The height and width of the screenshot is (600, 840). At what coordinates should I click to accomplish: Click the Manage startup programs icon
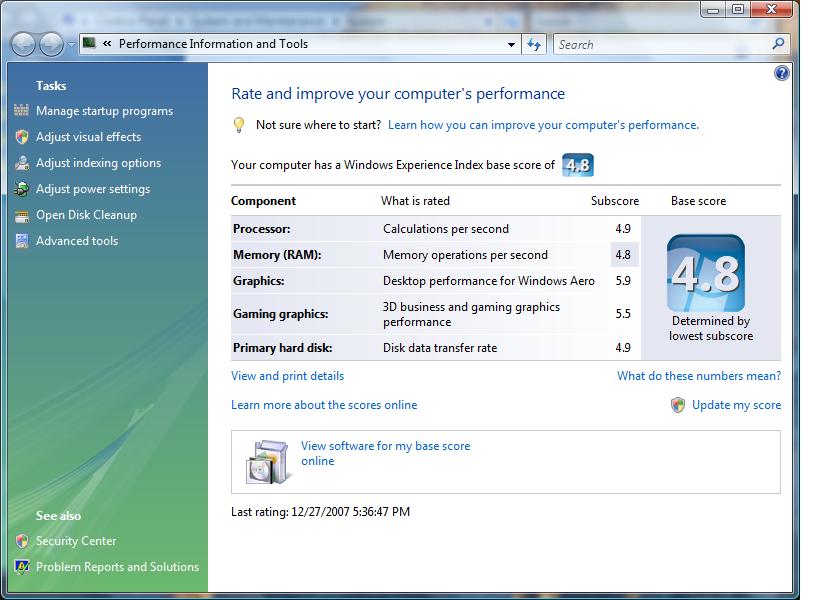[21, 110]
